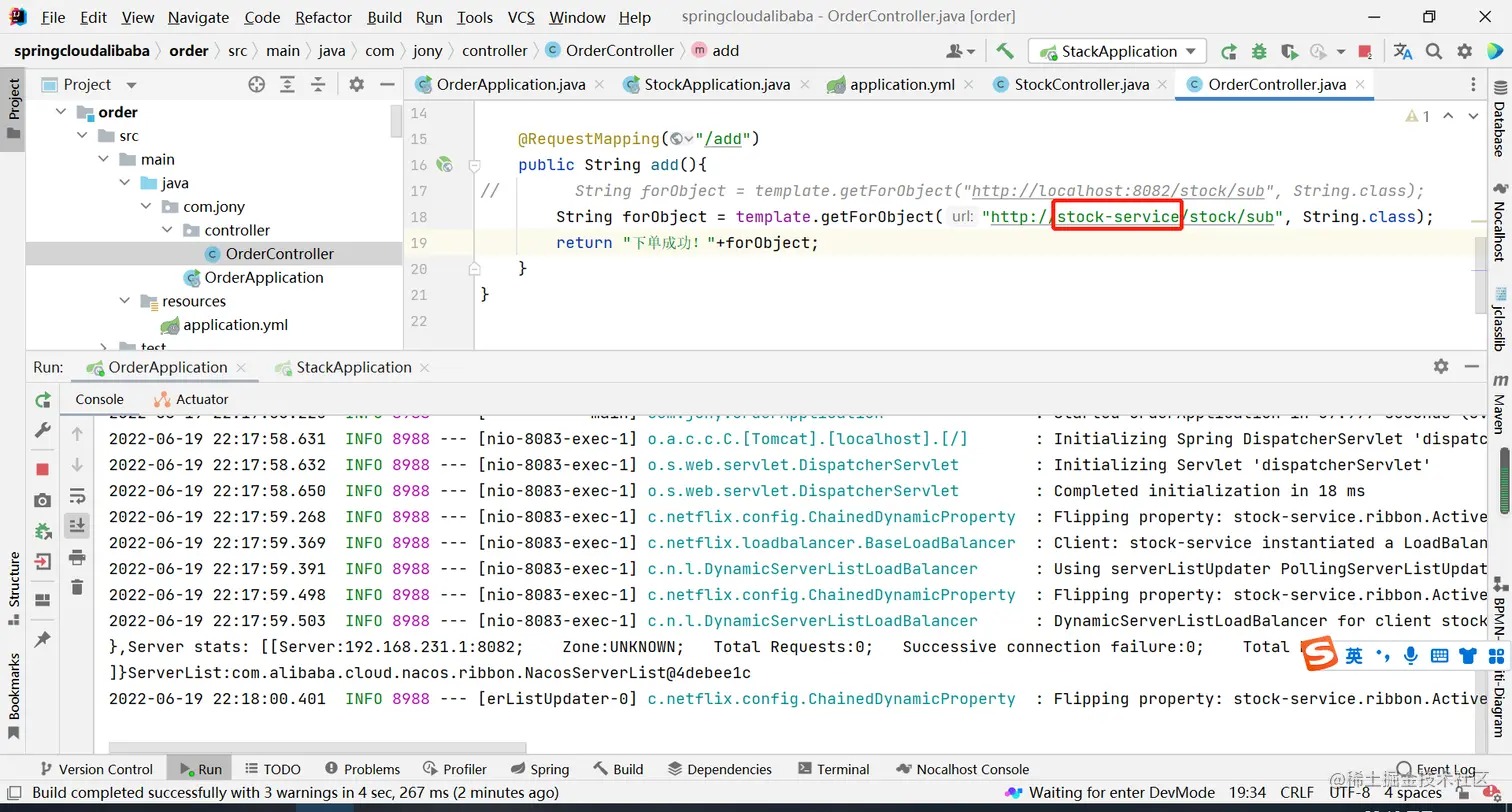Open the Terminal tool window
Image resolution: width=1512 pixels, height=812 pixels.
834,769
